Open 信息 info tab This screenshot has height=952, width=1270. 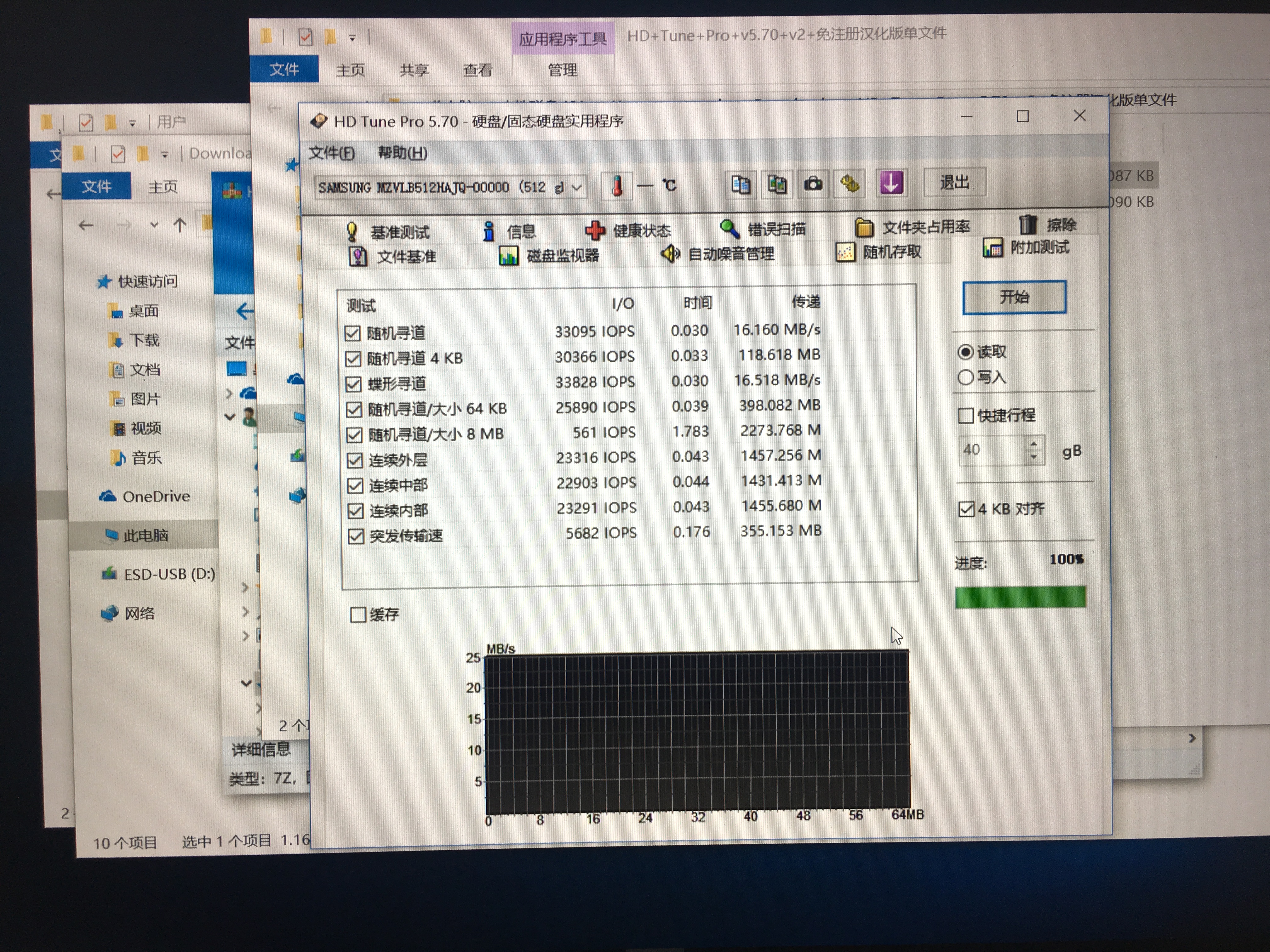click(x=509, y=231)
